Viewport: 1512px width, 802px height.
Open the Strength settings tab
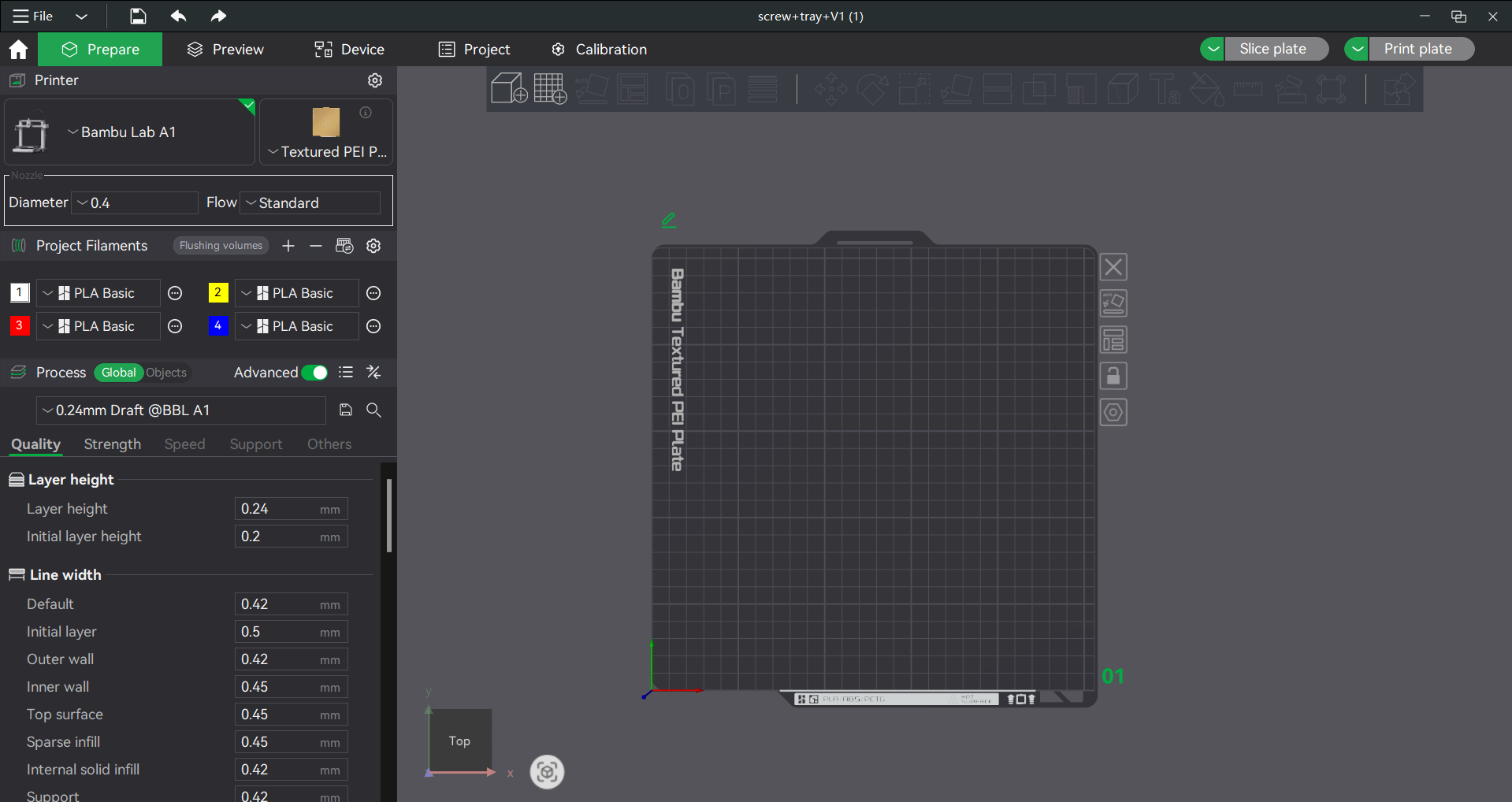click(113, 444)
